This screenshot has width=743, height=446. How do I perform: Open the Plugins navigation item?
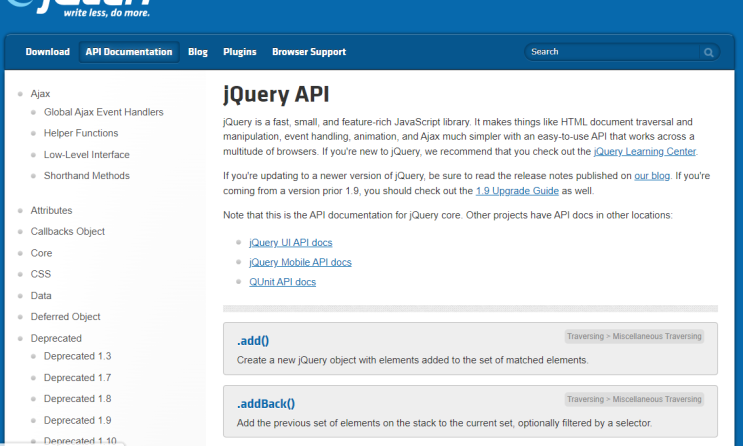[240, 52]
